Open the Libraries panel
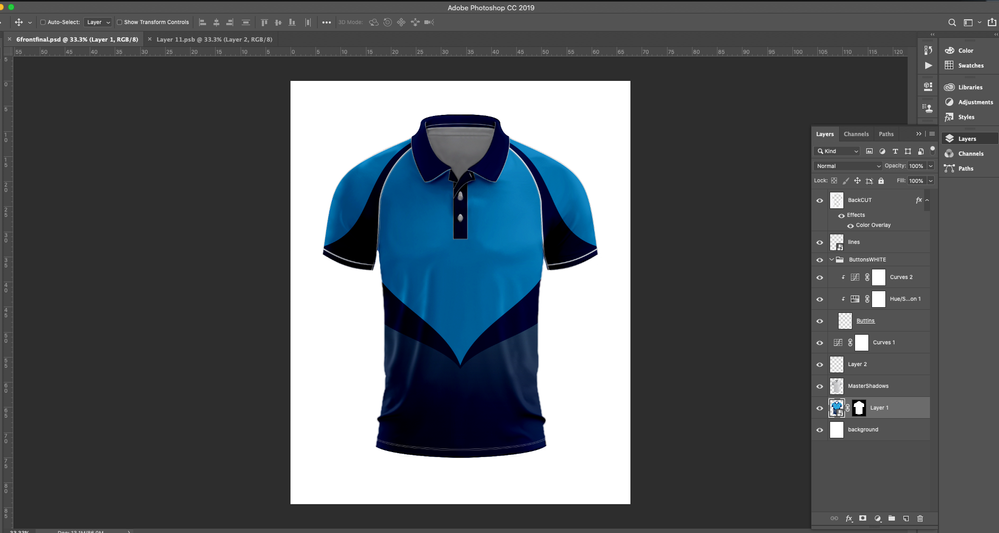Viewport: 999px width, 533px height. (x=969, y=87)
